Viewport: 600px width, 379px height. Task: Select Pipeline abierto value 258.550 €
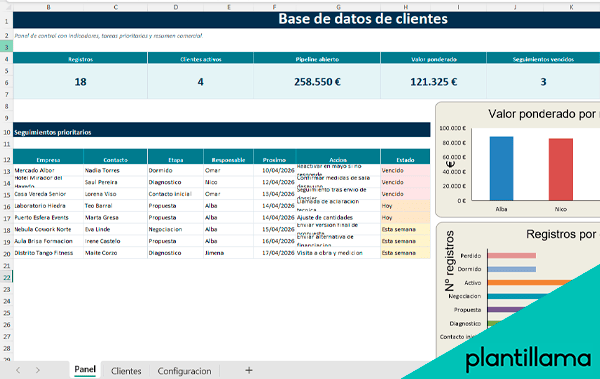tap(317, 82)
